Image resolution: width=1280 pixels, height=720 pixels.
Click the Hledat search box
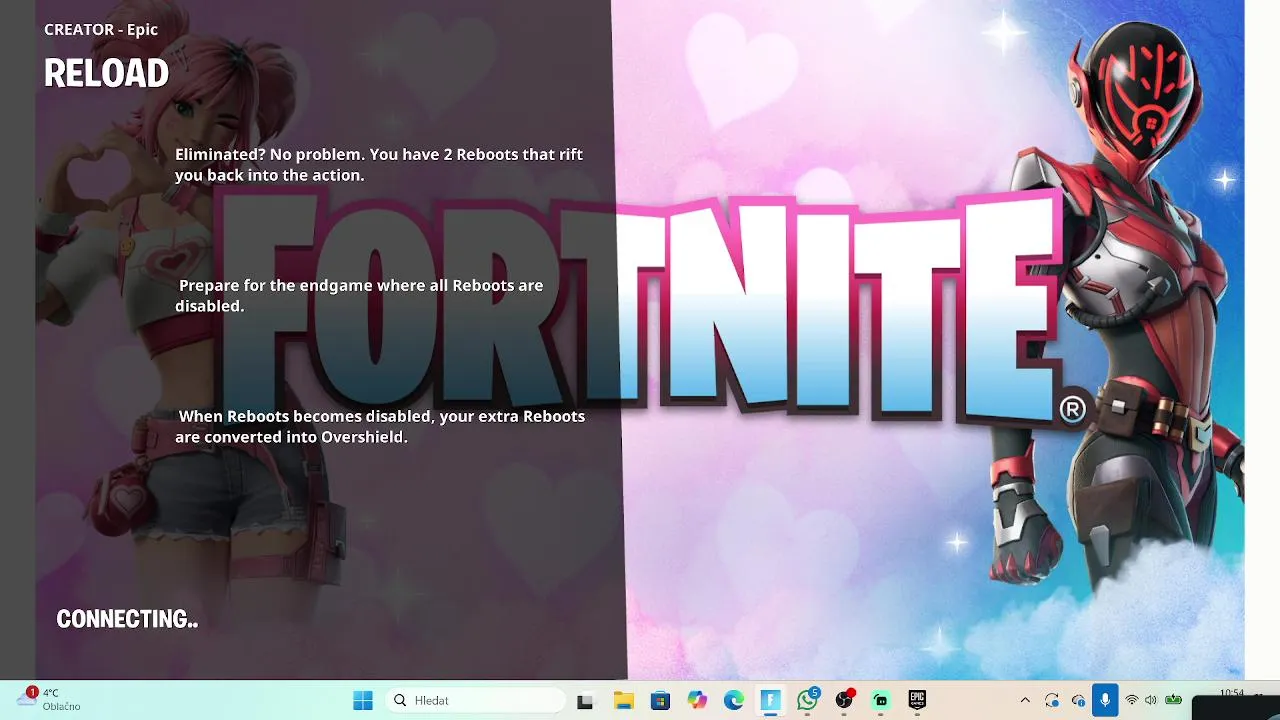(x=475, y=700)
